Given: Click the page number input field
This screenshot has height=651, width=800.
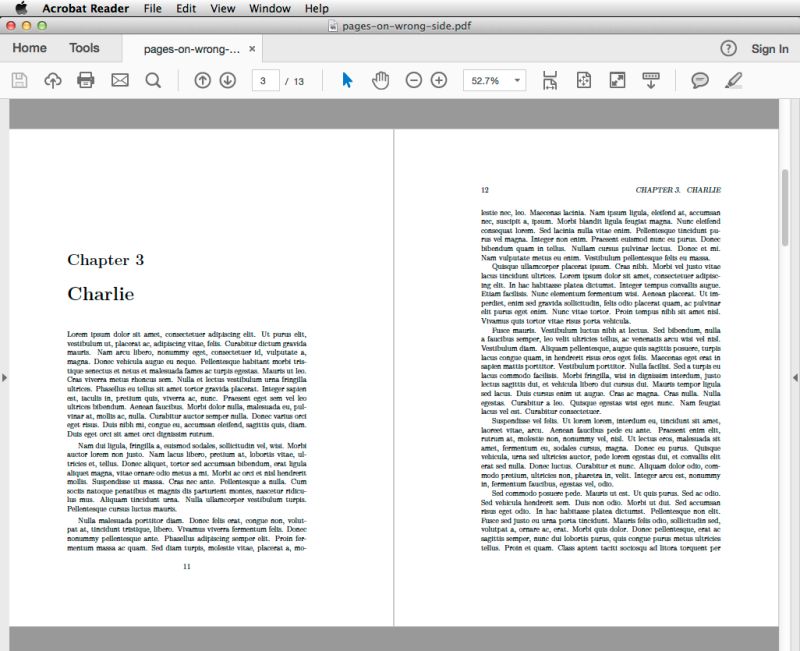Looking at the screenshot, I should click(x=264, y=81).
